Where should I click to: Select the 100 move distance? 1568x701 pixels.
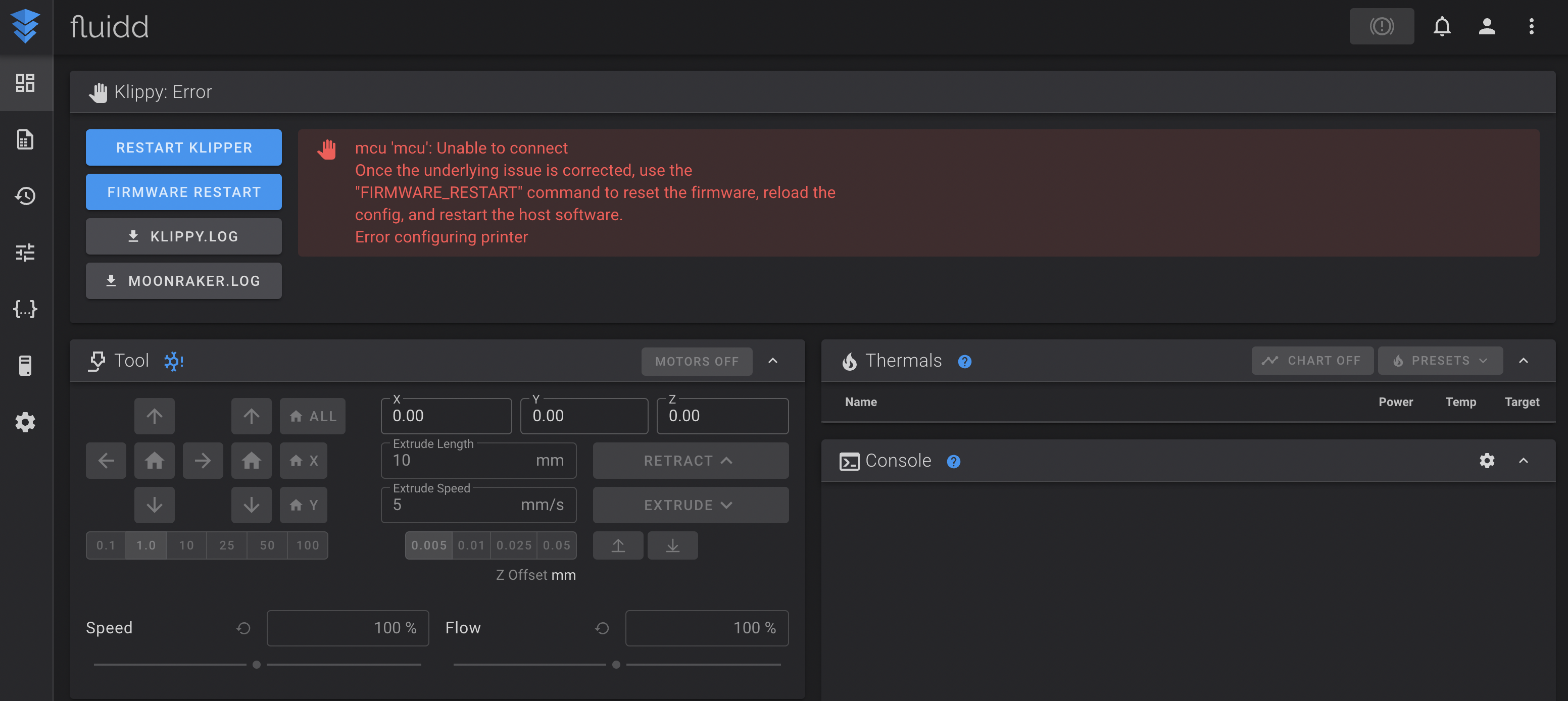point(308,545)
